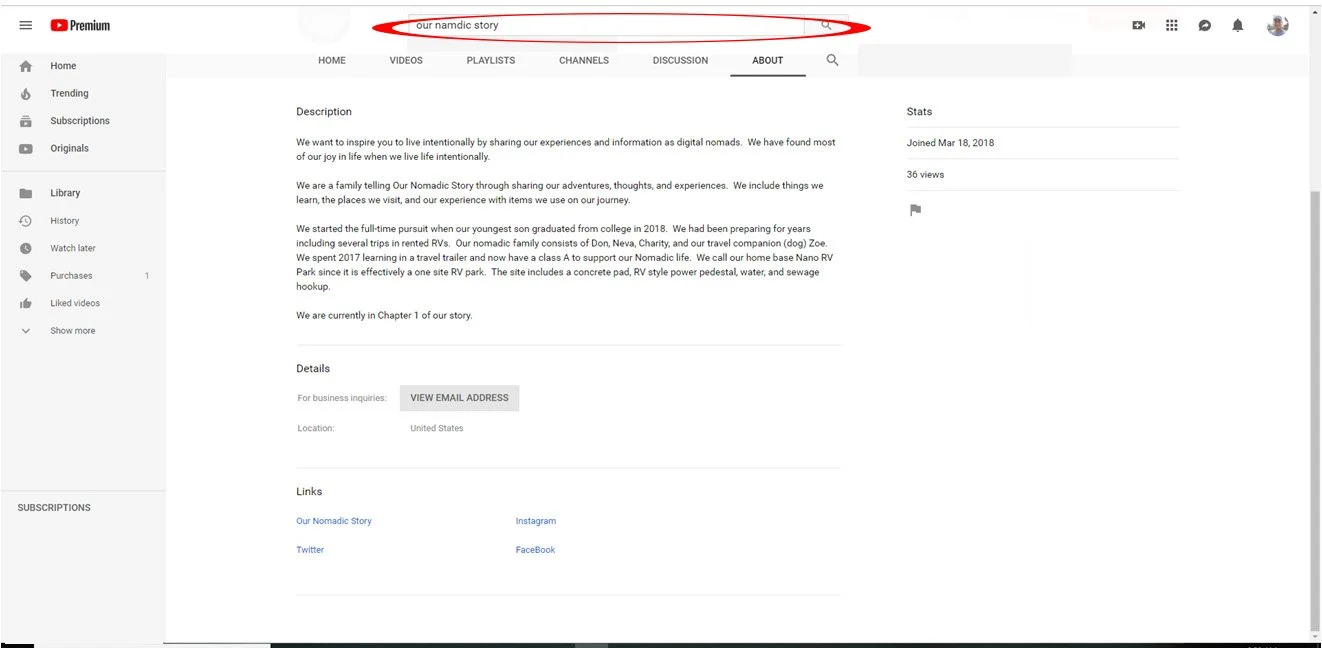Open your account avatar menu

pyautogui.click(x=1277, y=25)
